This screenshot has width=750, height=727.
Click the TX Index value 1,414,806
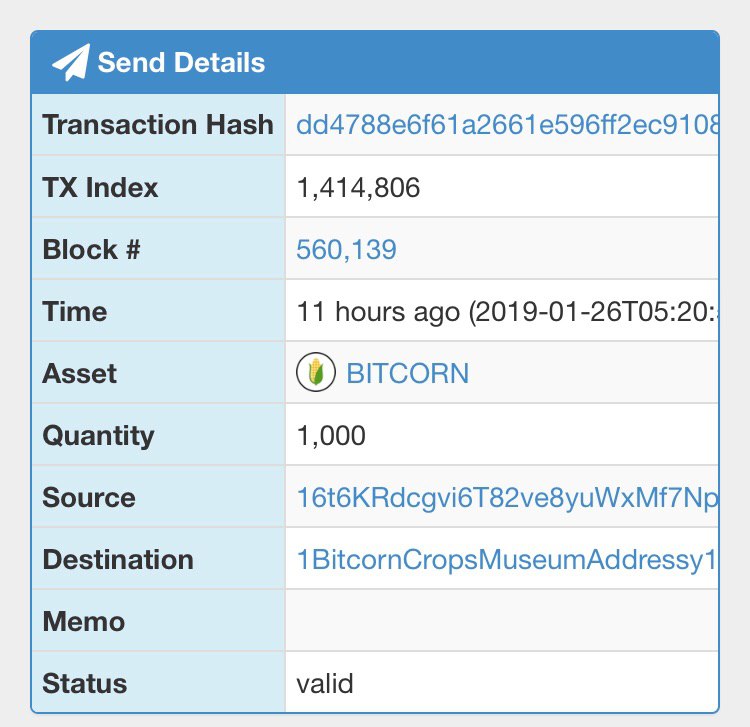pyautogui.click(x=358, y=187)
